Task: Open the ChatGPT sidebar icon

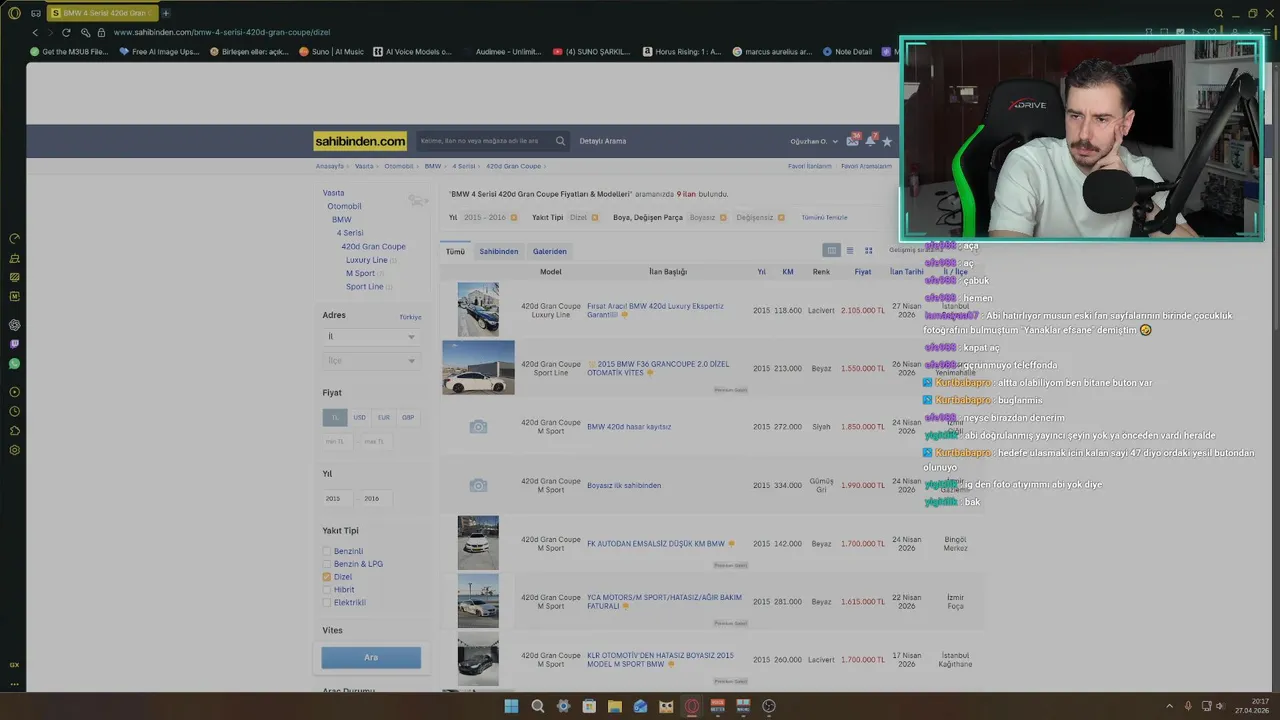Action: 14,325
